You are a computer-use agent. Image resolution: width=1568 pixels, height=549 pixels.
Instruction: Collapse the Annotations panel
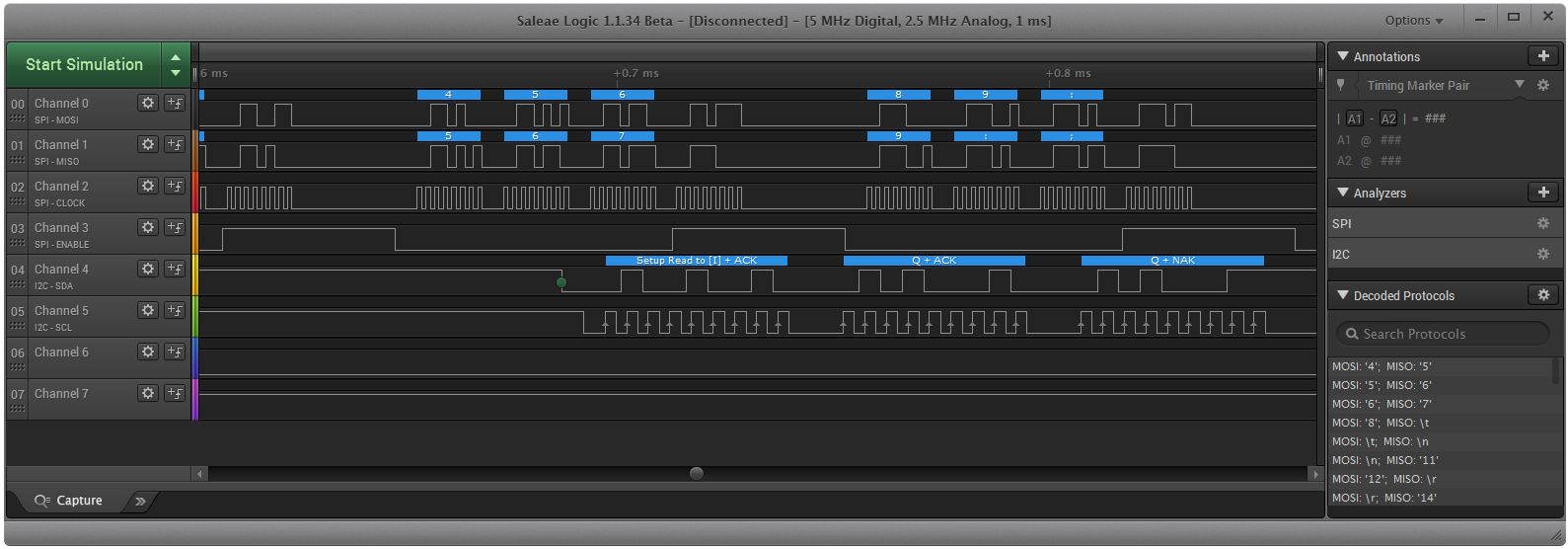click(1343, 56)
